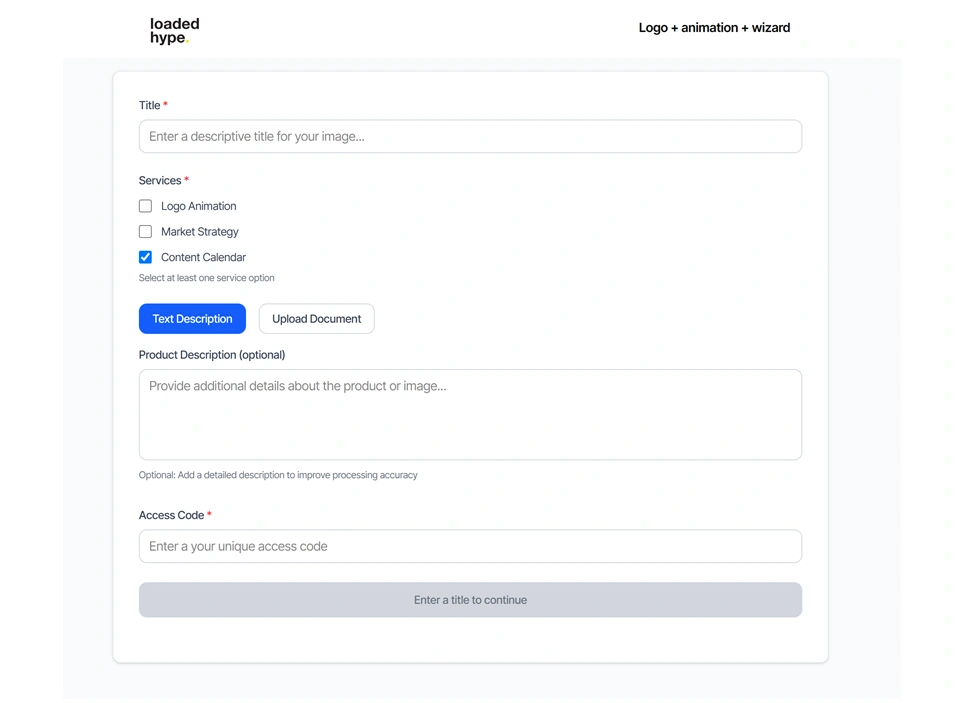Tick the Market Strategy checkbox
The image size is (965, 703).
146,232
